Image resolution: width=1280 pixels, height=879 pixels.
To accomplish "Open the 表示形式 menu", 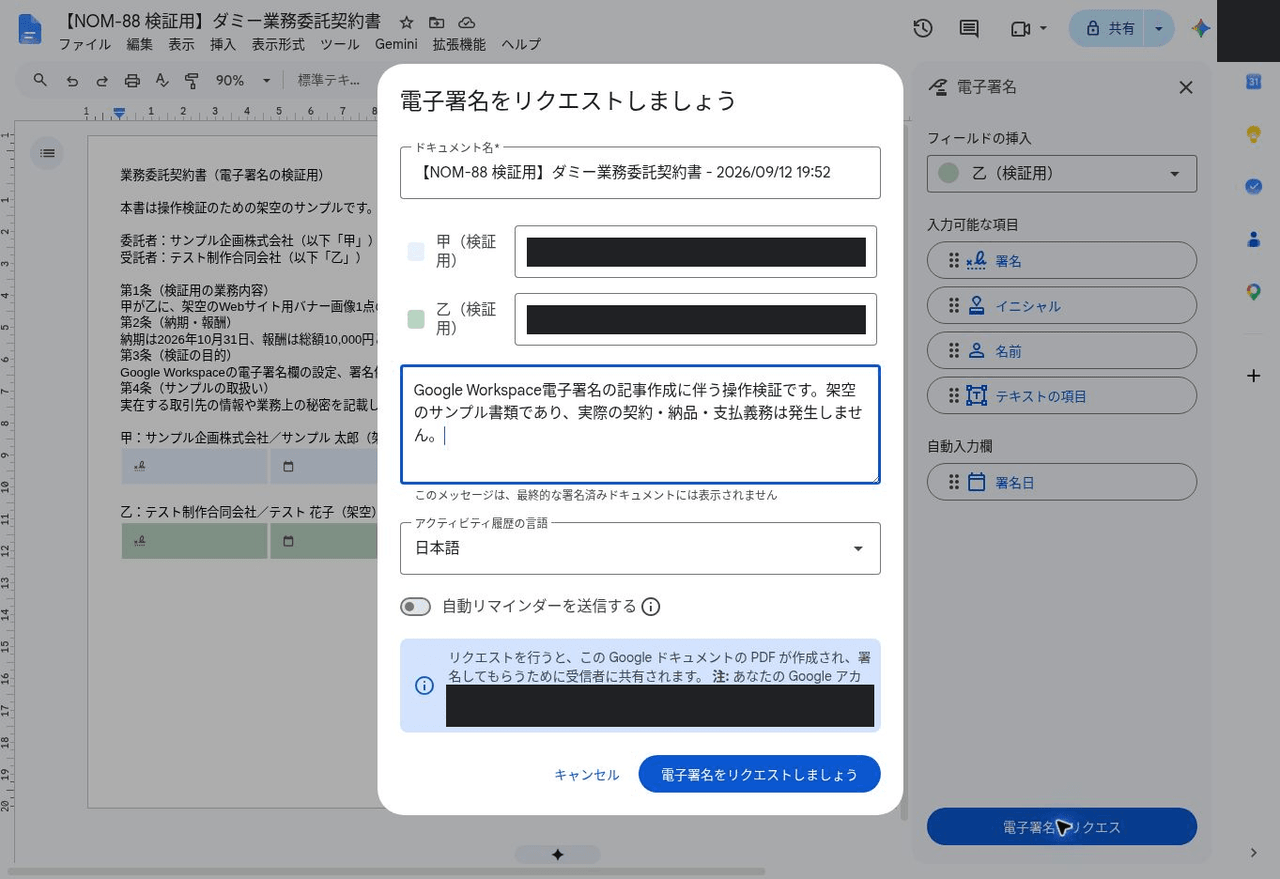I will (x=278, y=44).
